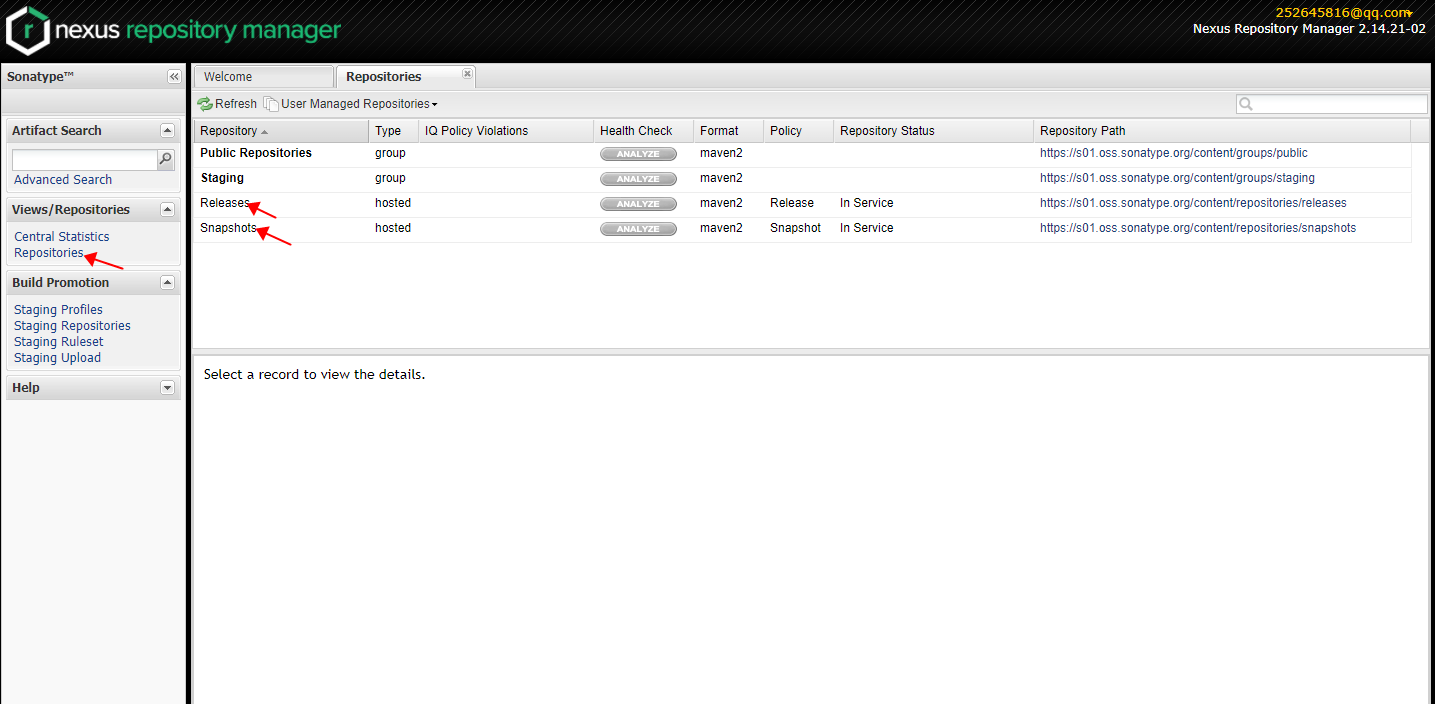1435x704 pixels.
Task: Sort by Repository Path column header
Action: (1222, 131)
